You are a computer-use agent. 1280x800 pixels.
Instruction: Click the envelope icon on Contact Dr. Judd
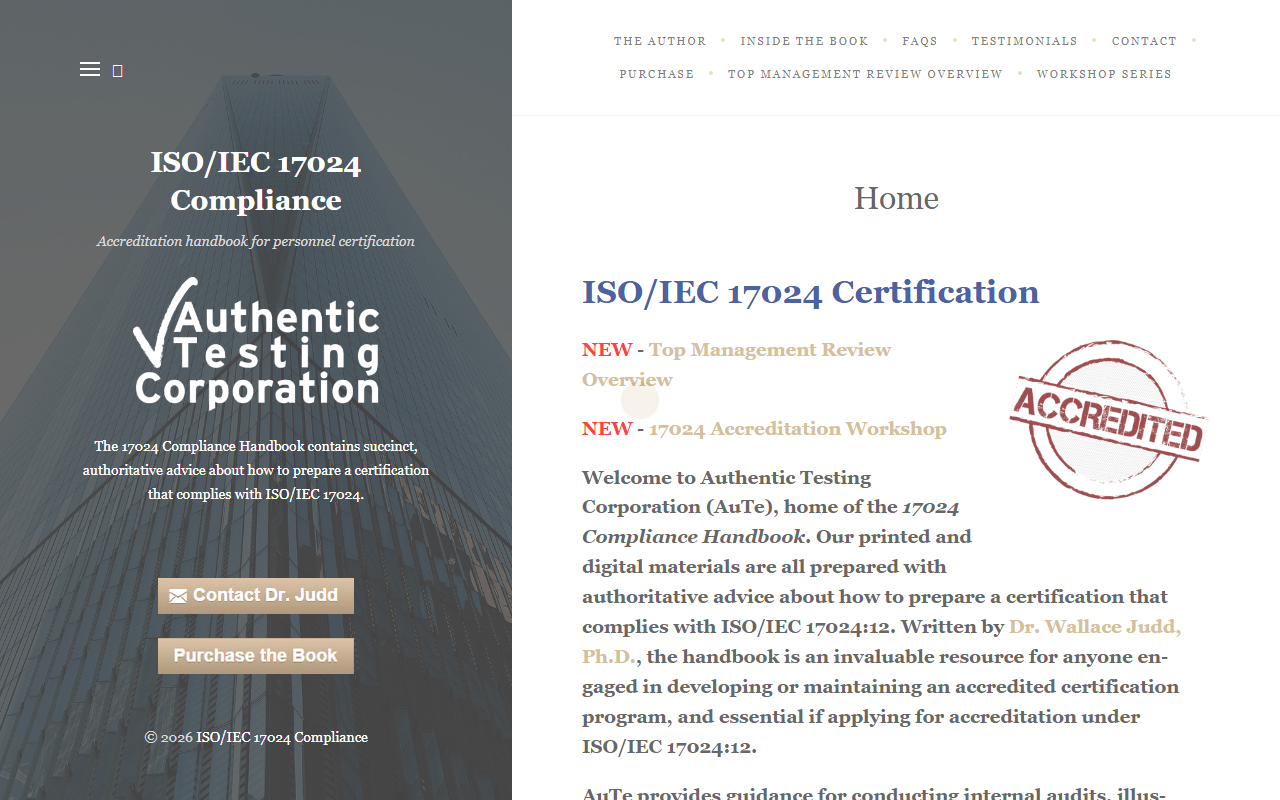coord(178,596)
